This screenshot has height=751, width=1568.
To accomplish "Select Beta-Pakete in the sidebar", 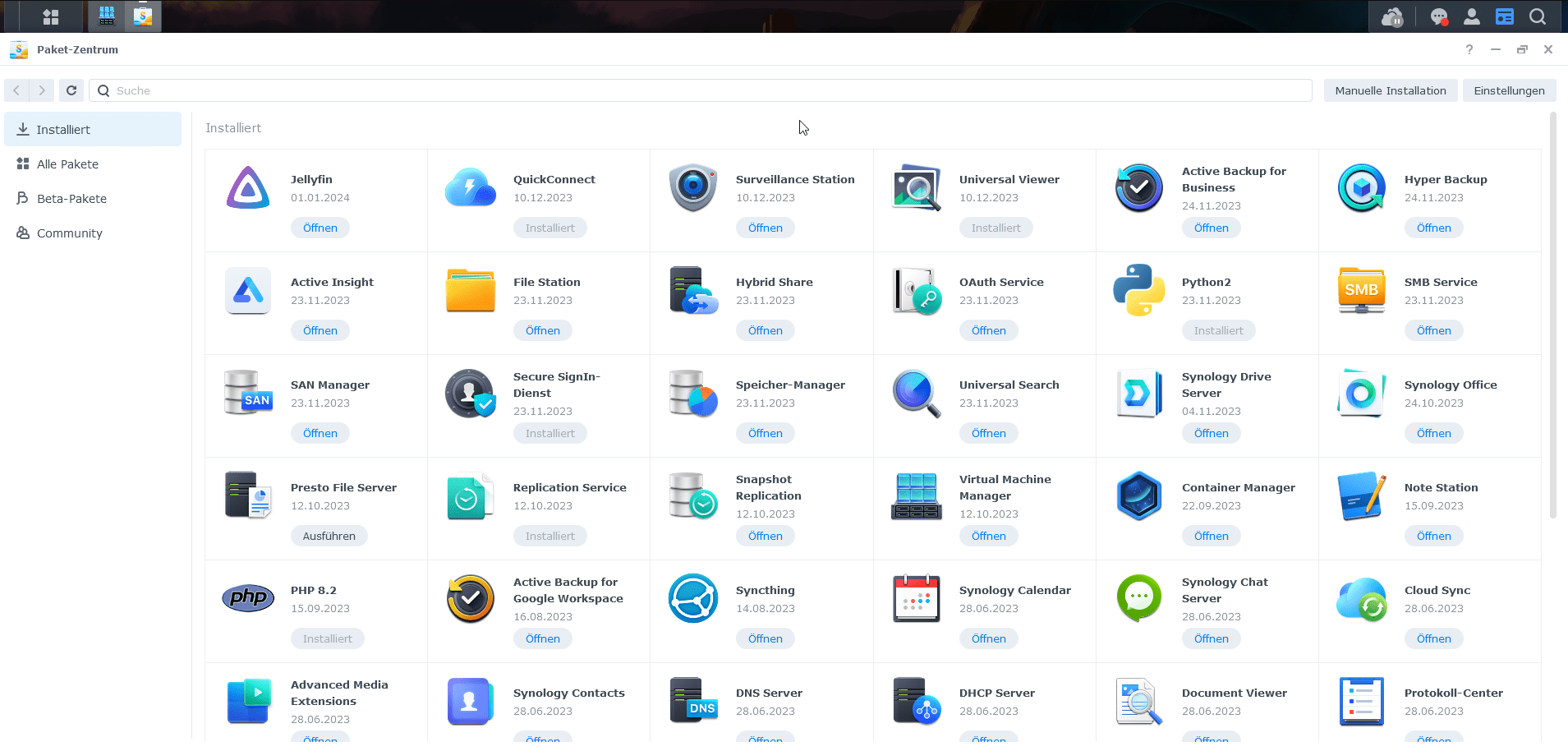I will click(93, 198).
